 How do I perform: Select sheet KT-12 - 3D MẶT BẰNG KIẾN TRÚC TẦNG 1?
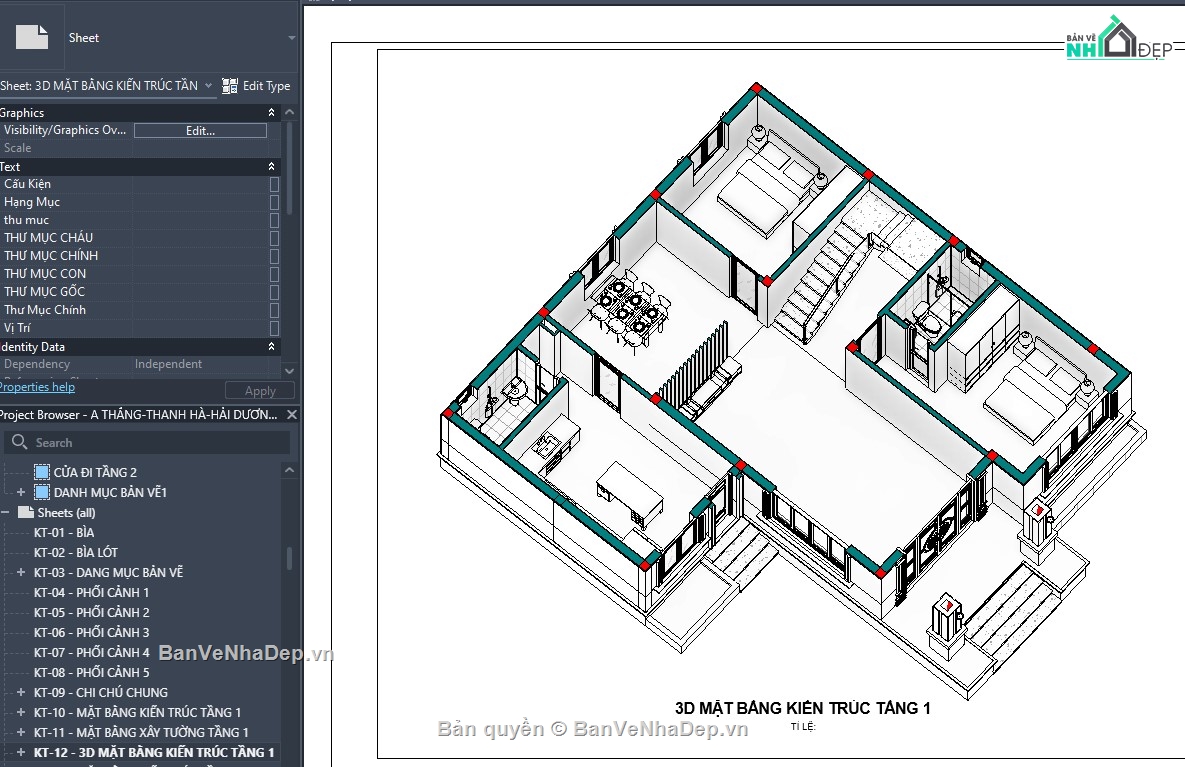click(154, 752)
